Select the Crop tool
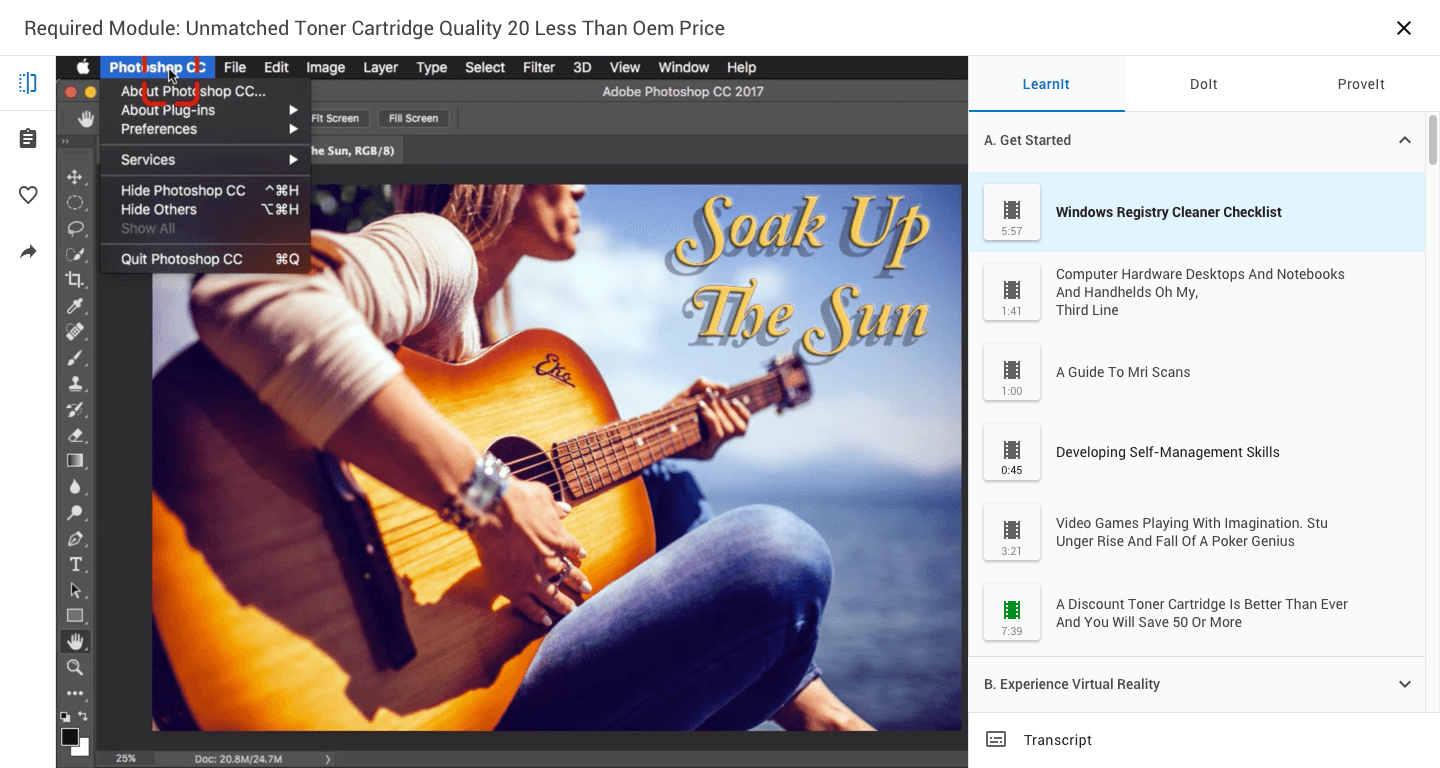This screenshot has height=768, width=1440. 75,280
